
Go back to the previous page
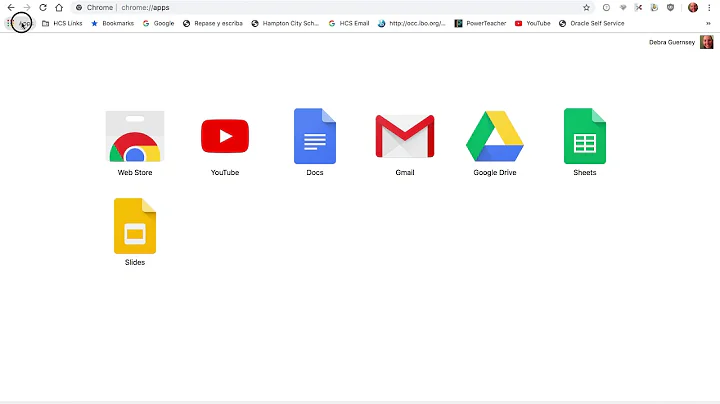11,7
